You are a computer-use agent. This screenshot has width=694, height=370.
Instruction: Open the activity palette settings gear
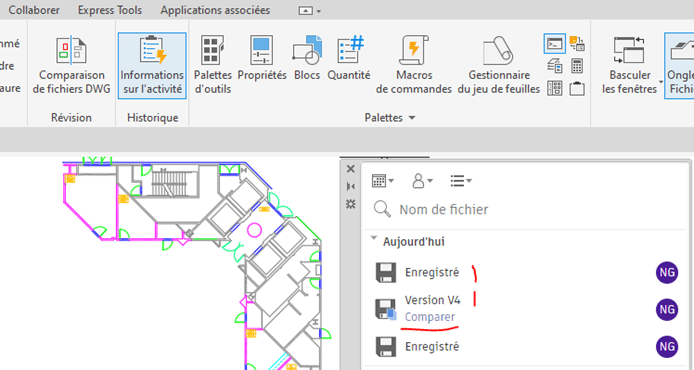pyautogui.click(x=351, y=204)
